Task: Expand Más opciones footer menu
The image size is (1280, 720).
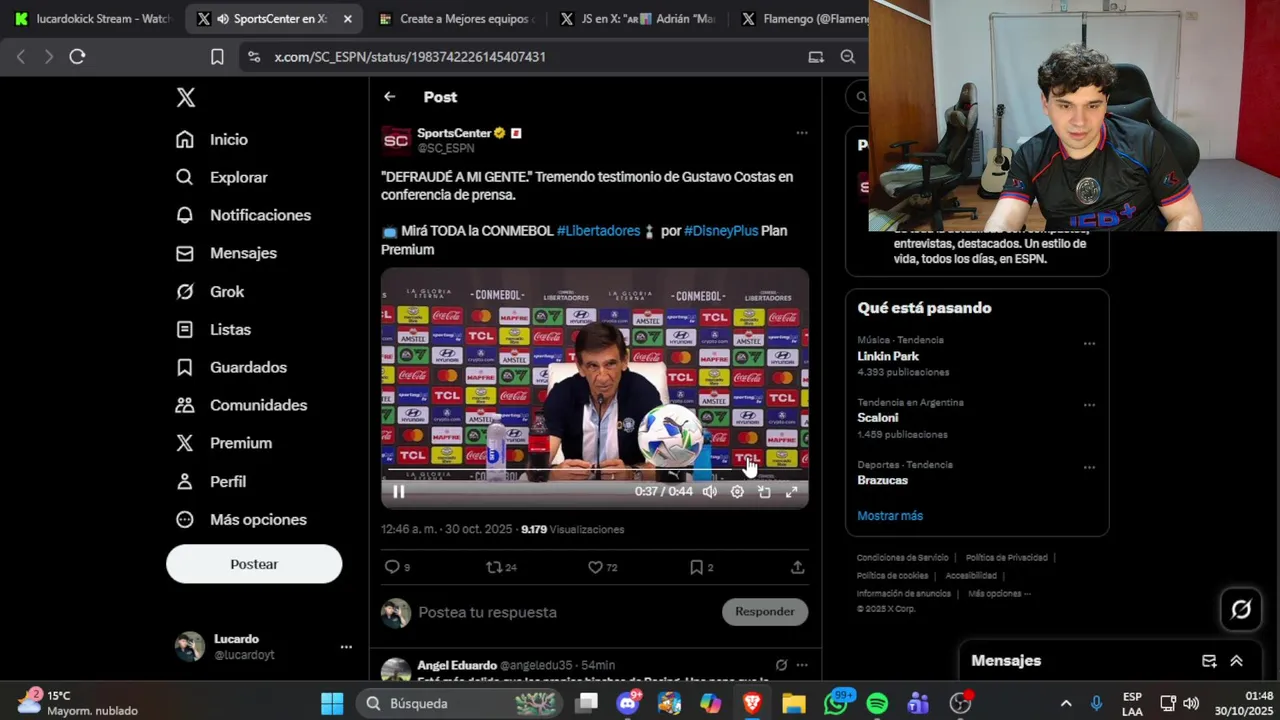Action: pyautogui.click(x=999, y=594)
